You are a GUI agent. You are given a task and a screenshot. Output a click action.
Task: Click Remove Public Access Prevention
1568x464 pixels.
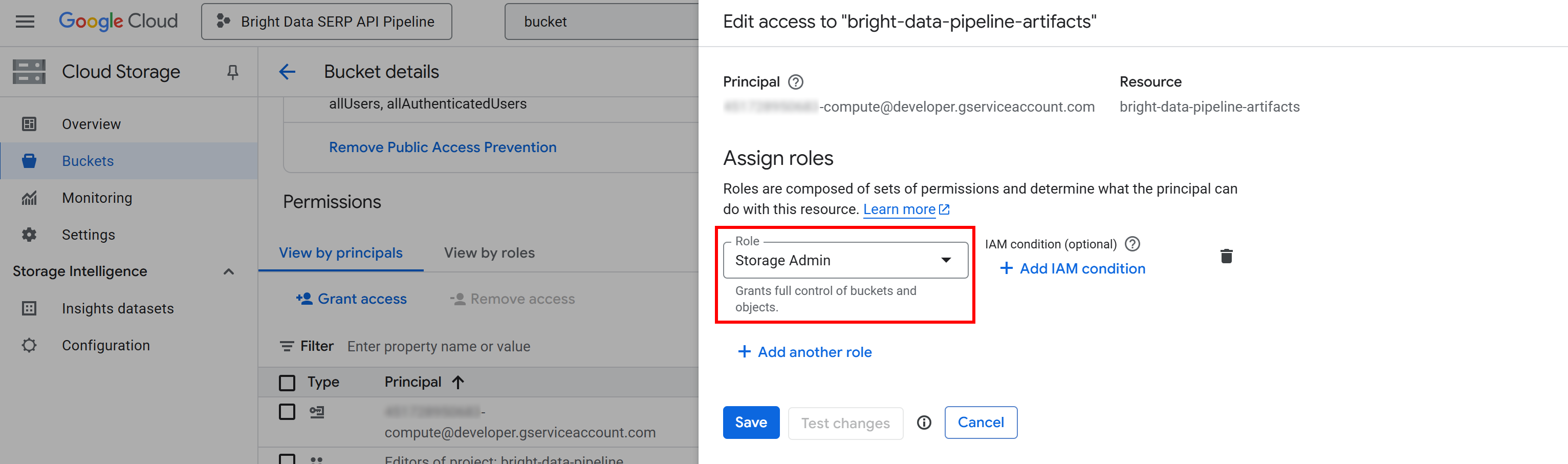[x=442, y=147]
